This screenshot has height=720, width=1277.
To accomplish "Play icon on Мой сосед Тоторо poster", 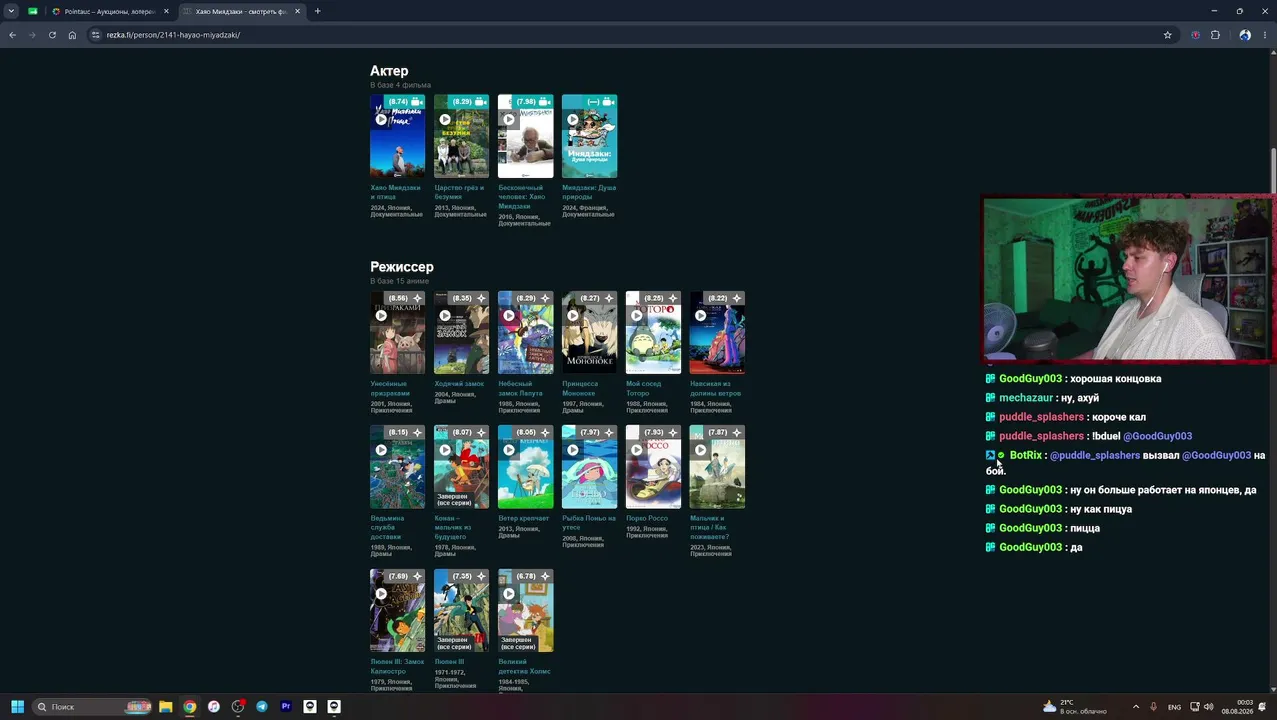I will 637,316.
